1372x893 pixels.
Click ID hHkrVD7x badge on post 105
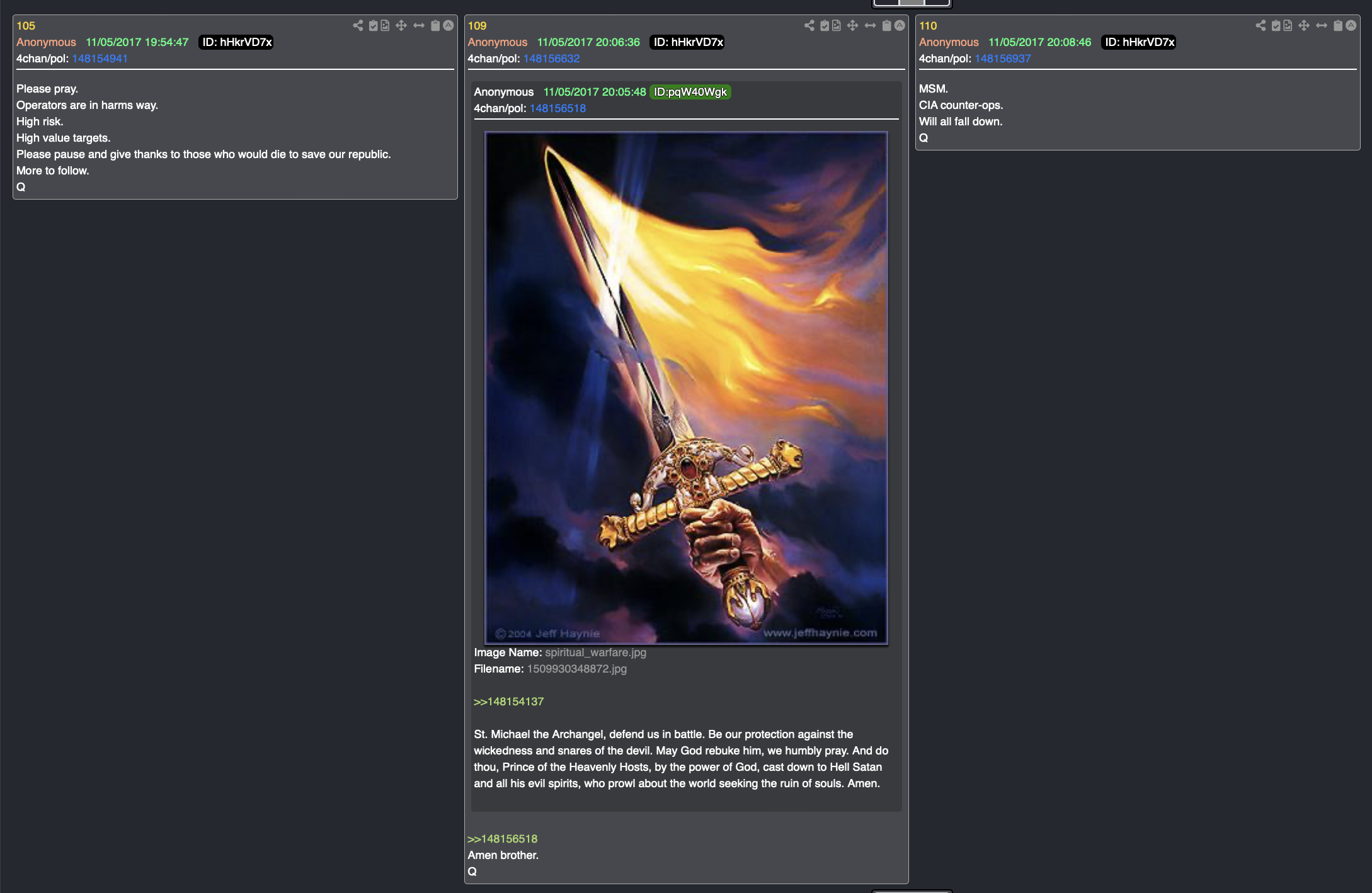click(236, 42)
